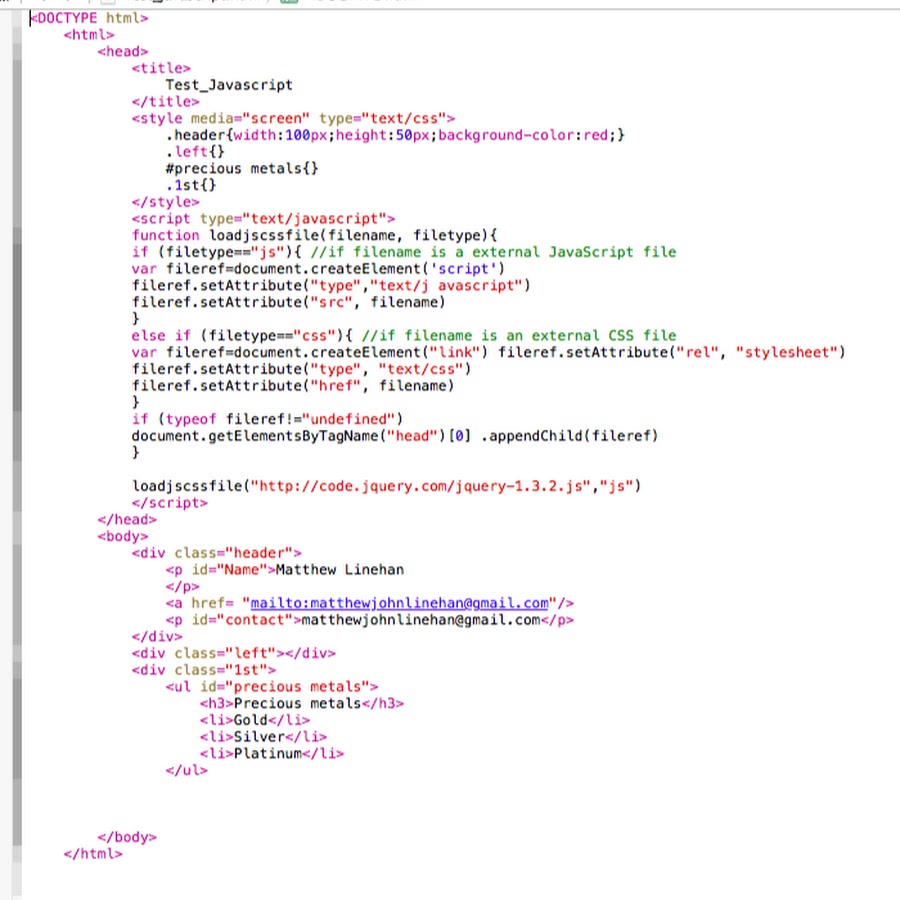900x900 pixels.
Task: Click the comment about external JavaScript file
Action: coord(493,252)
